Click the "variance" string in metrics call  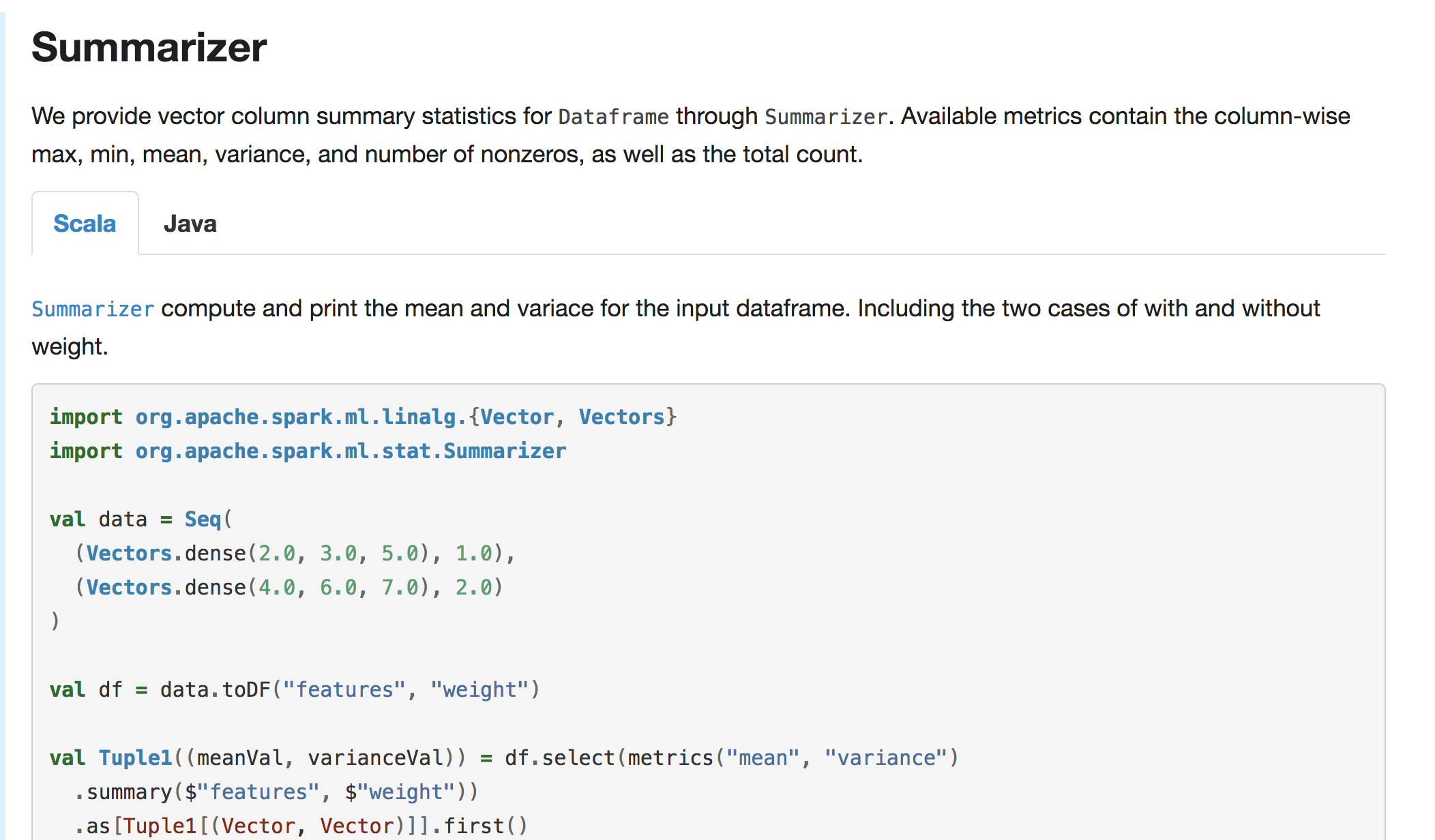pyautogui.click(x=886, y=757)
